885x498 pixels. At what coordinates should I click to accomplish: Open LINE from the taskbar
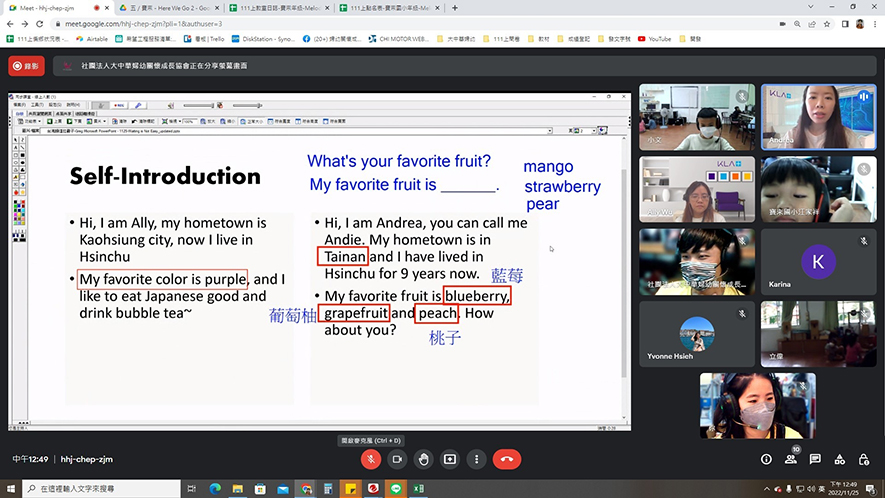pos(396,488)
